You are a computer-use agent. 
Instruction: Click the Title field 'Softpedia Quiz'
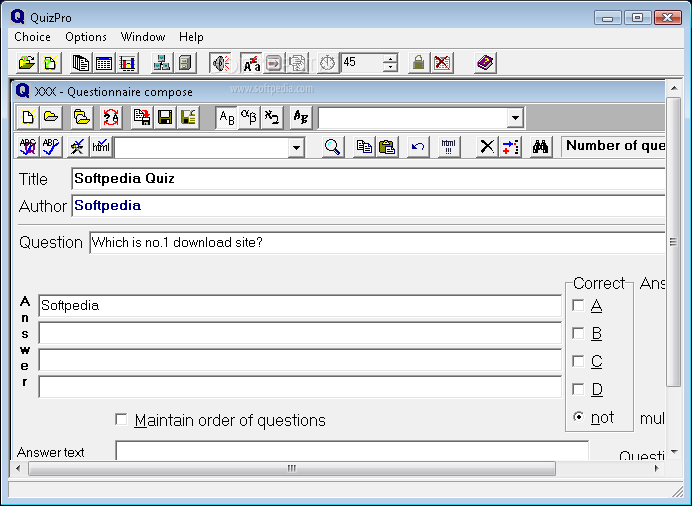(x=368, y=179)
